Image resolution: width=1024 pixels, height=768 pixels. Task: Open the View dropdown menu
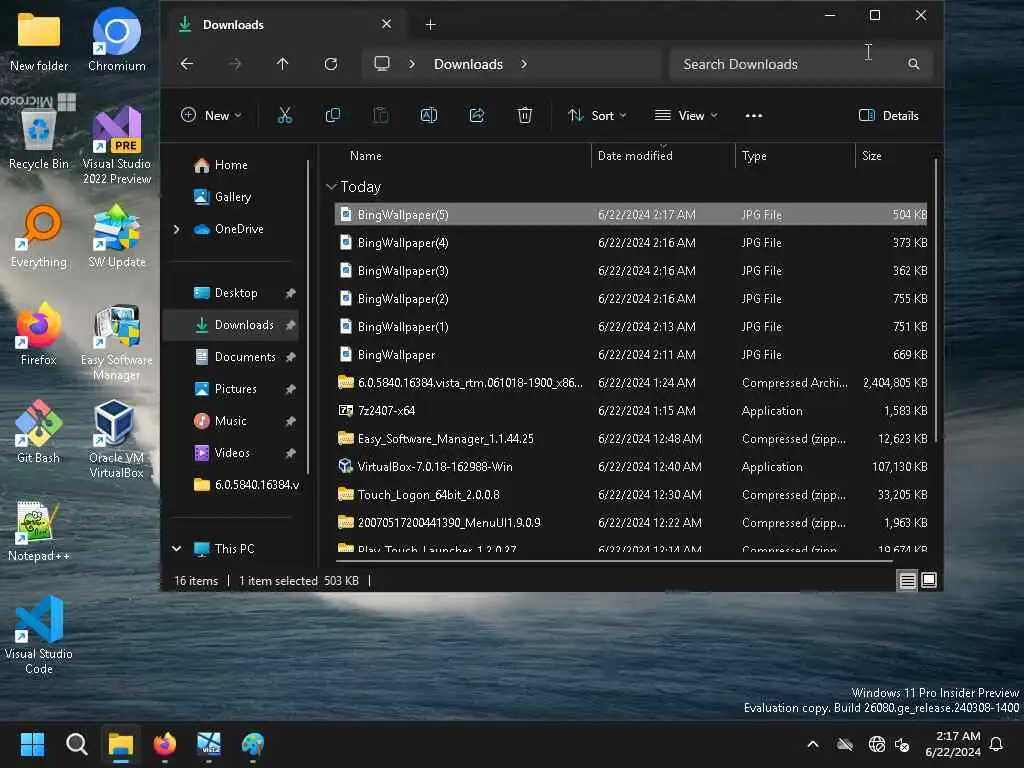pyautogui.click(x=686, y=116)
